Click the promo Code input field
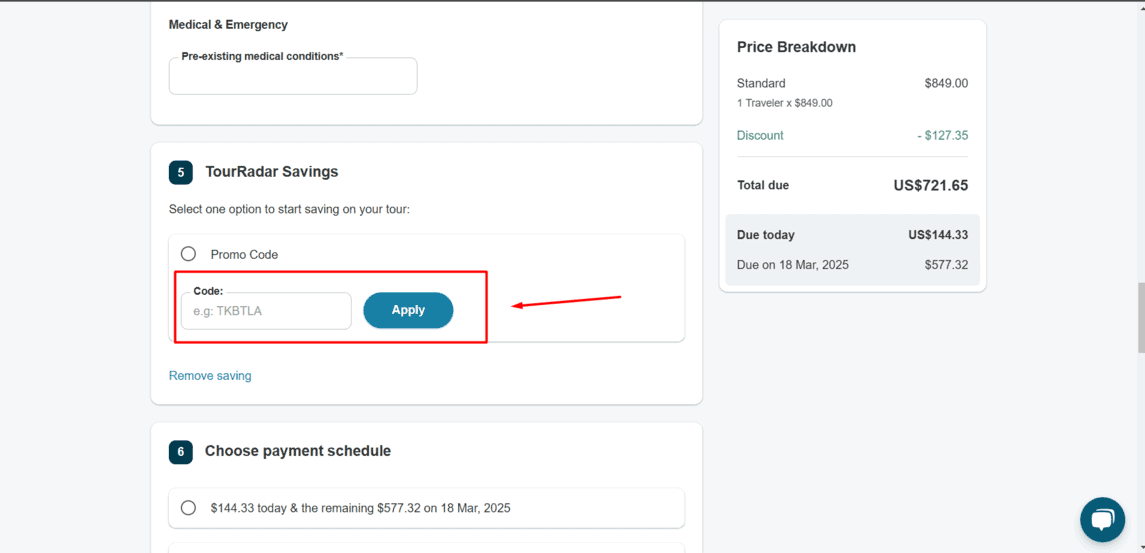 pos(267,311)
